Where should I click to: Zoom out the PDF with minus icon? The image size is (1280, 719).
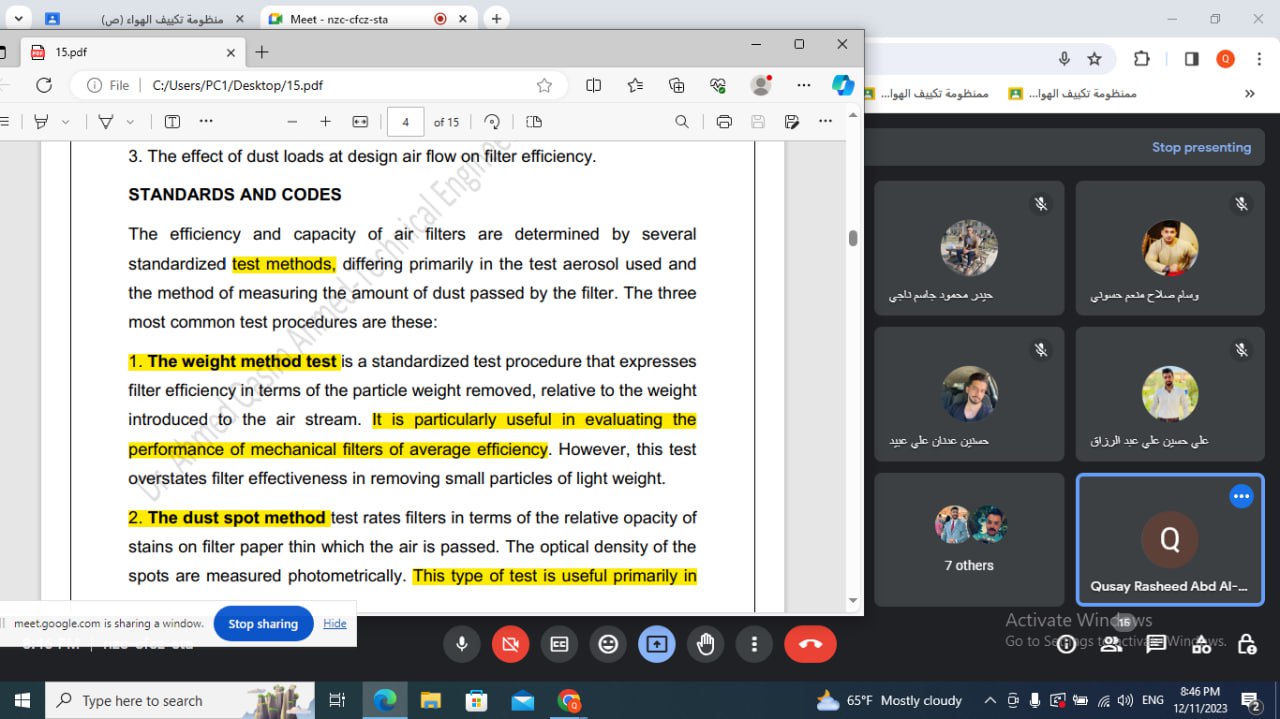[292, 122]
